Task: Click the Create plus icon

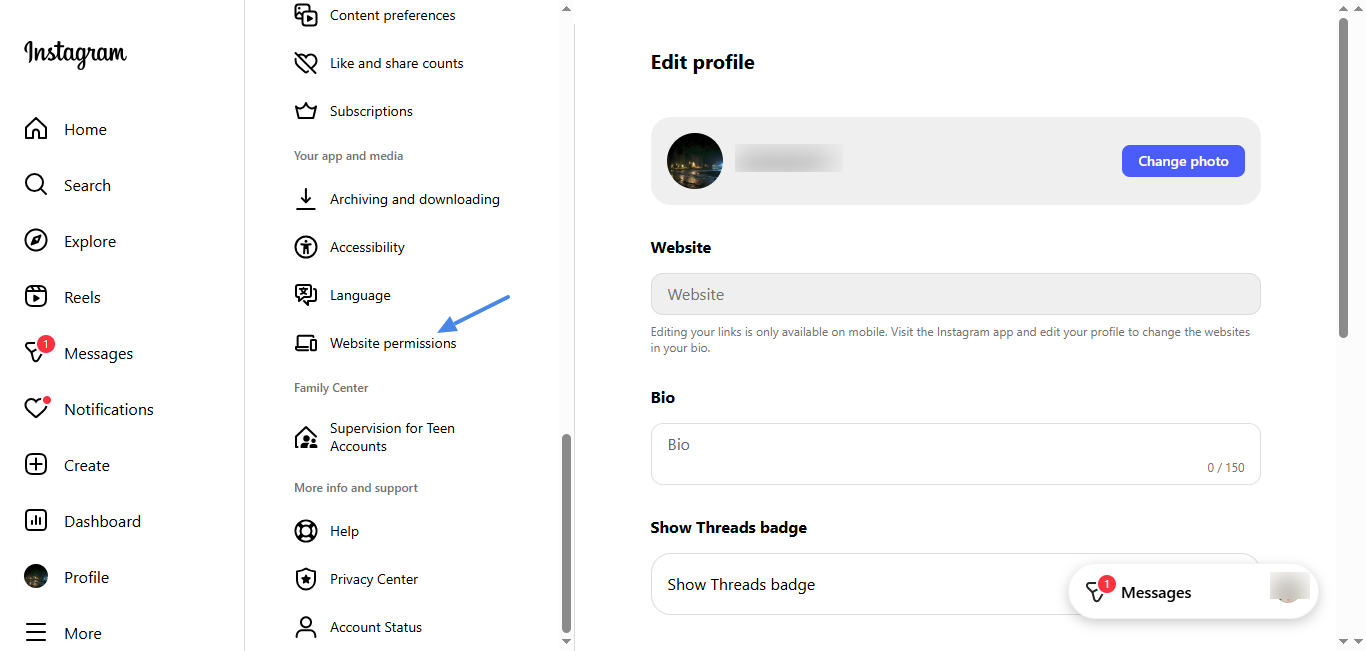Action: point(36,465)
